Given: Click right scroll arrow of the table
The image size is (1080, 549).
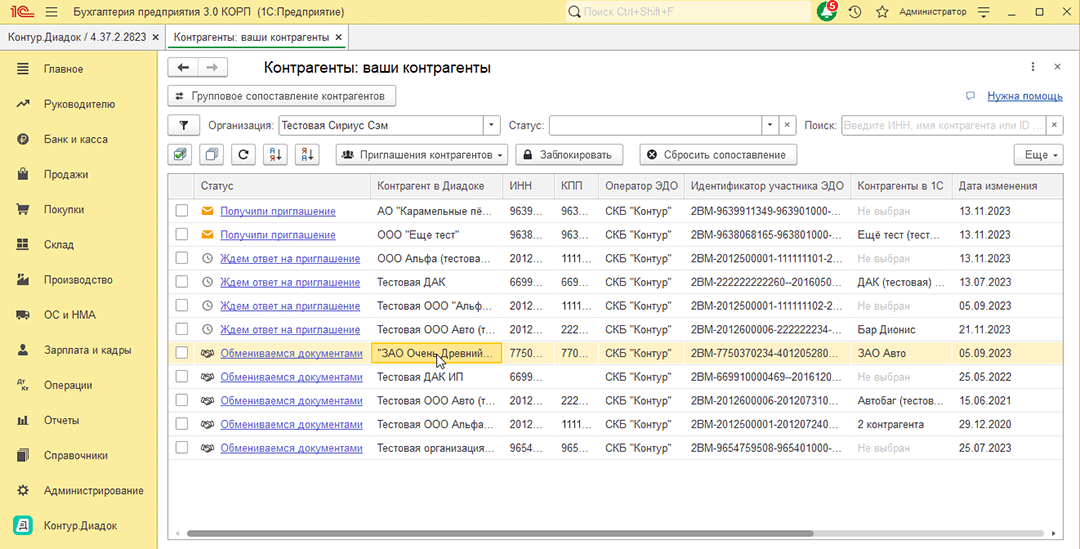Looking at the screenshot, I should point(1053,533).
